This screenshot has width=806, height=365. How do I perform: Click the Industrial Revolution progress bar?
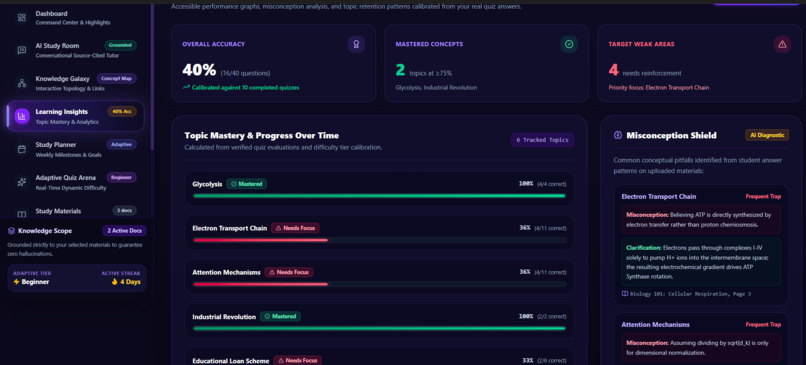click(x=379, y=328)
